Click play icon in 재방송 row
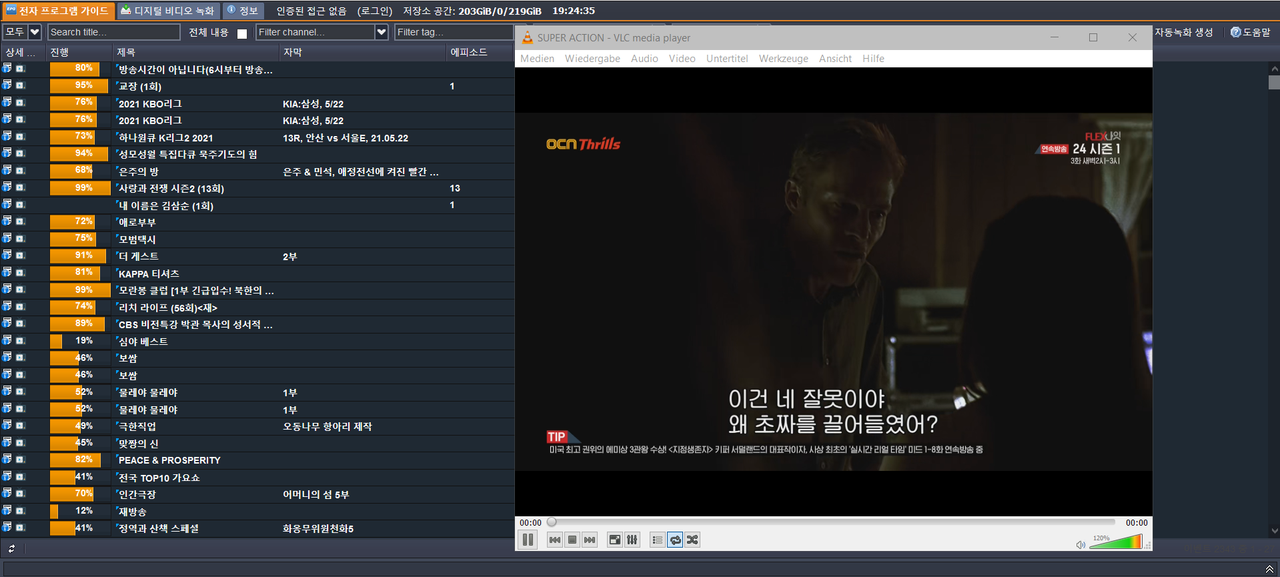The width and height of the screenshot is (1280, 577). pos(20,510)
